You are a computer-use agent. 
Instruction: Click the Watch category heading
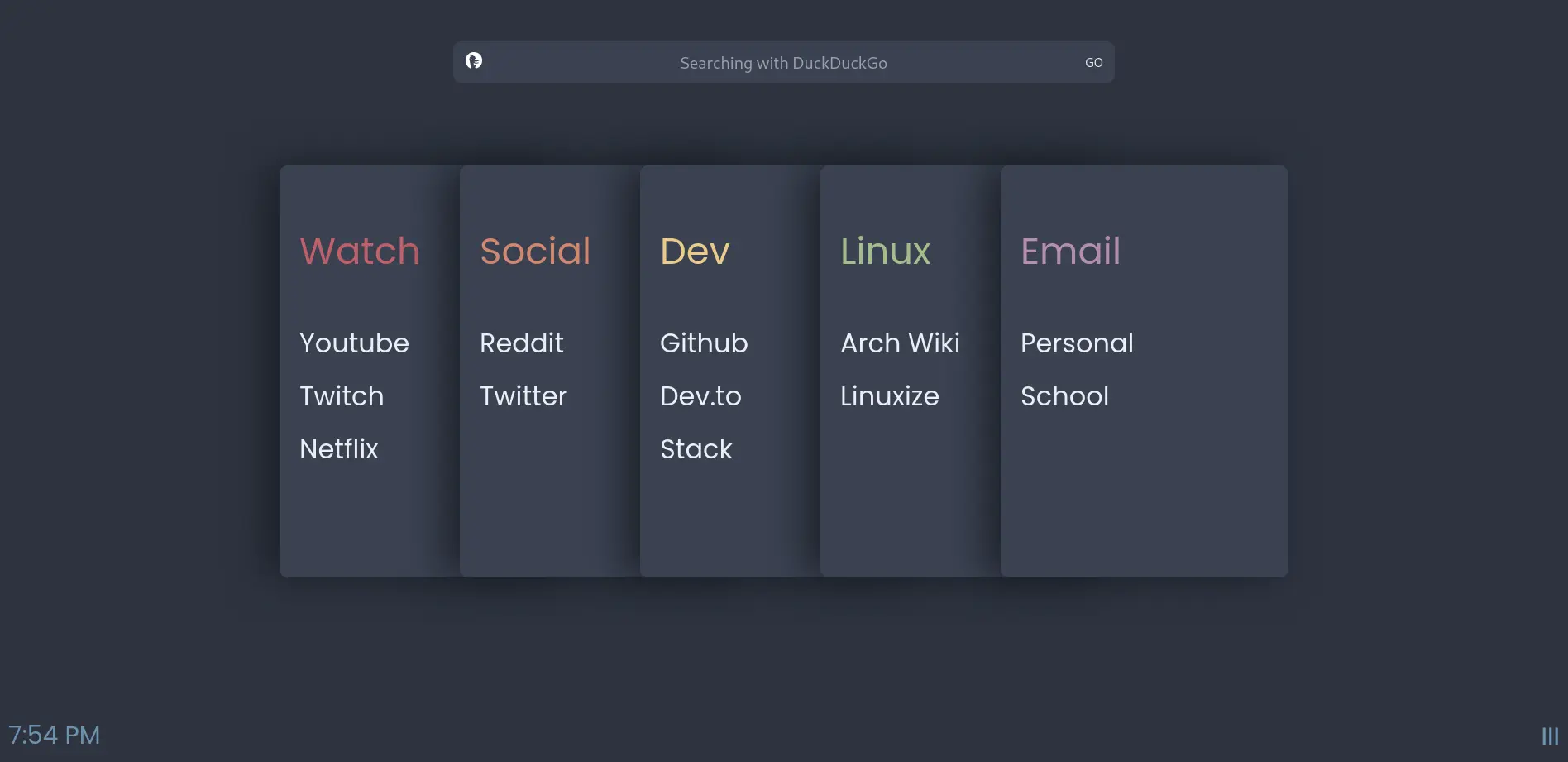359,251
